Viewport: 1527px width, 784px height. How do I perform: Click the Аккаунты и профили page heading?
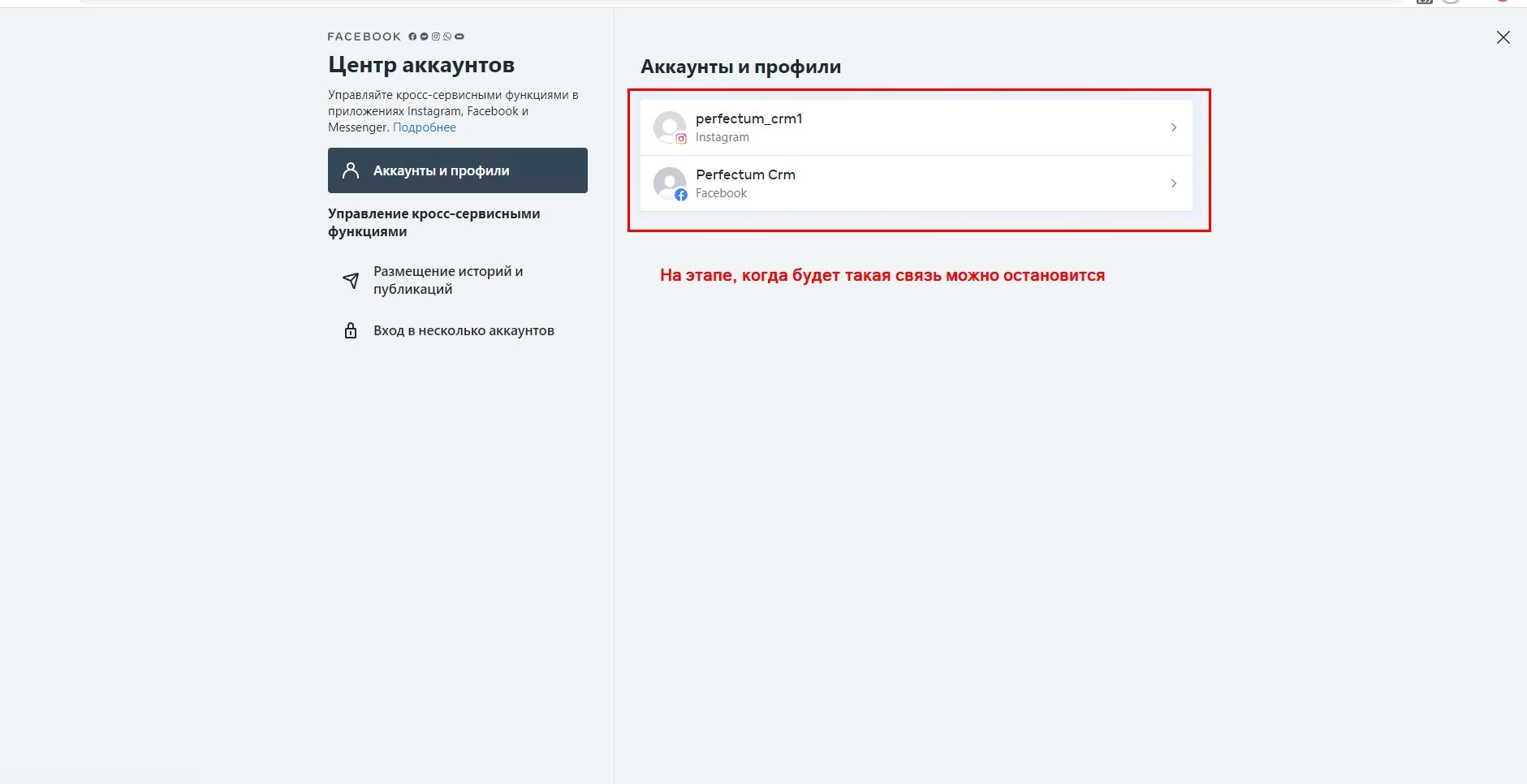[740, 67]
